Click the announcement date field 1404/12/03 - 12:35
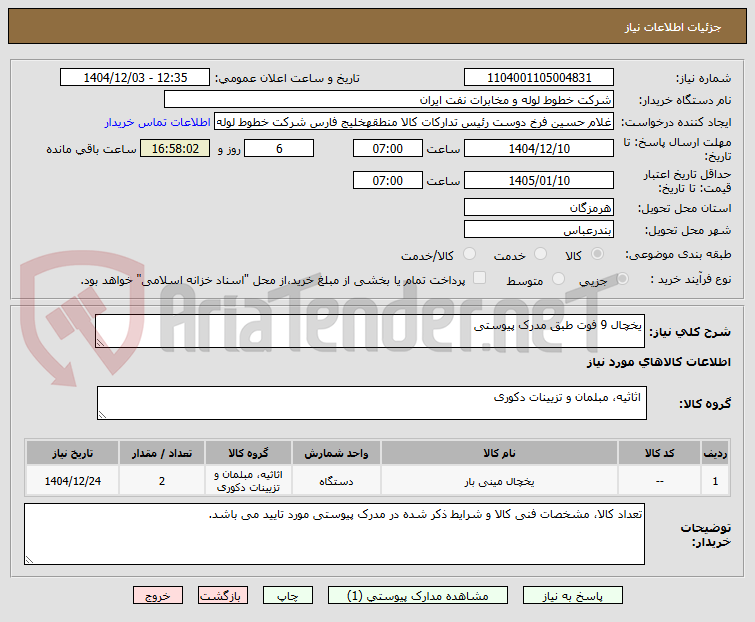The height and width of the screenshot is (622, 755). [x=135, y=77]
